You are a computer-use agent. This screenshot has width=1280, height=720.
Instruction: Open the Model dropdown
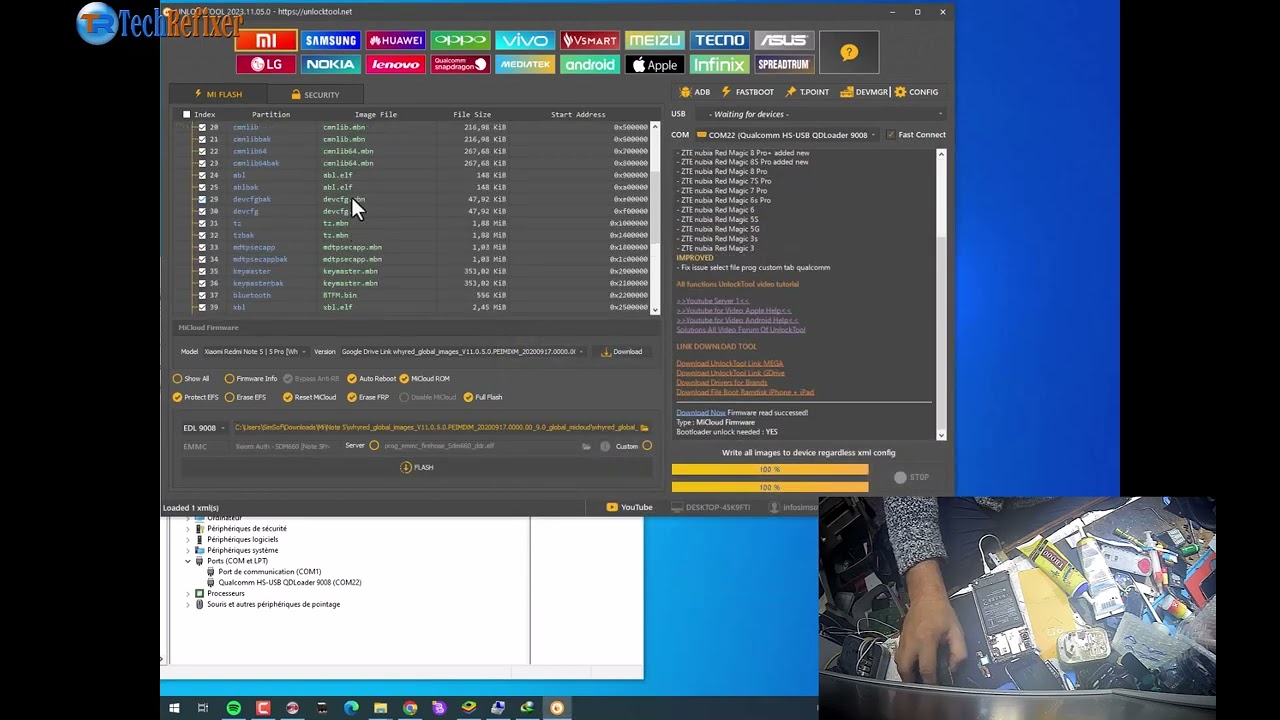point(254,352)
